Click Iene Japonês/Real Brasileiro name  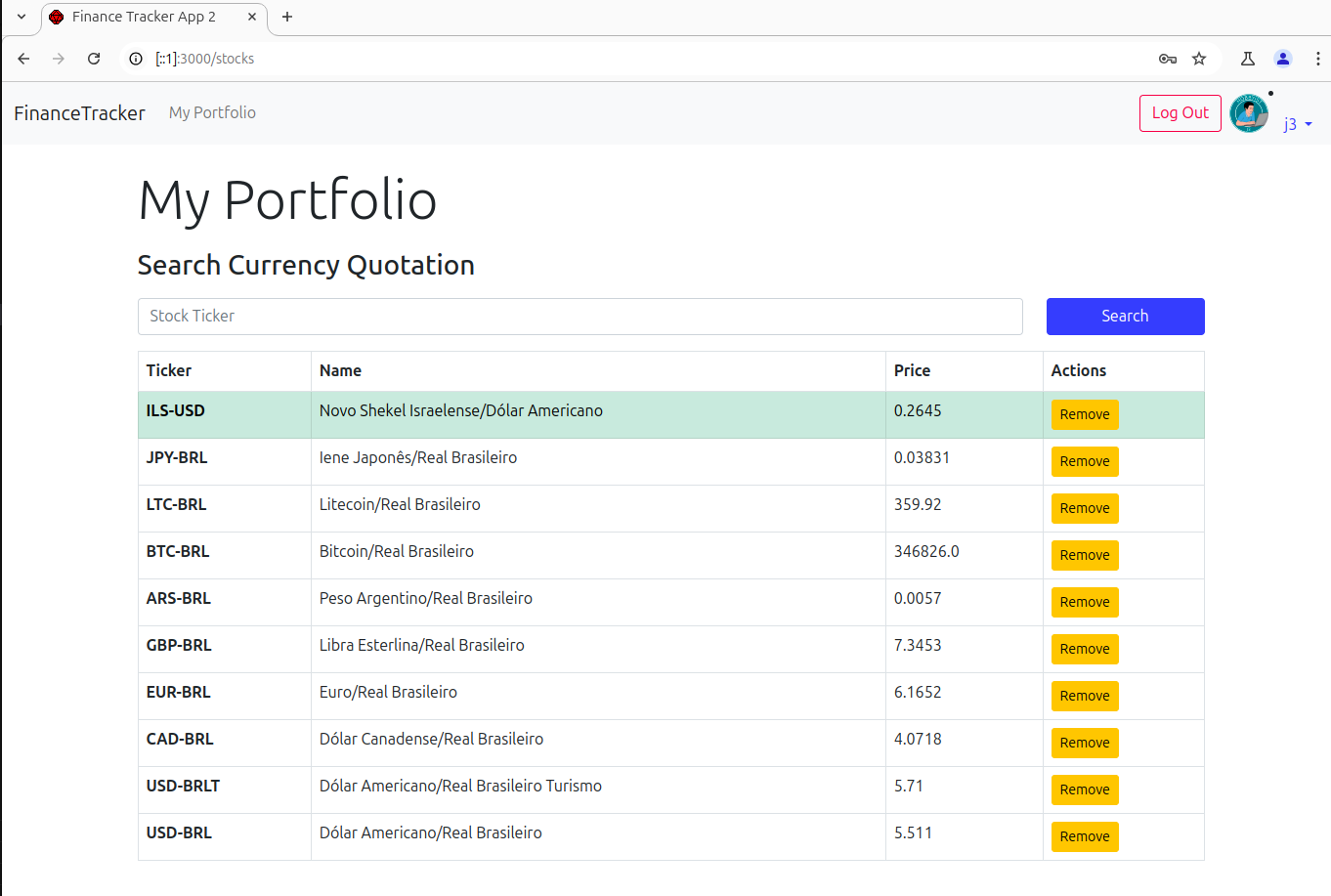418,457
